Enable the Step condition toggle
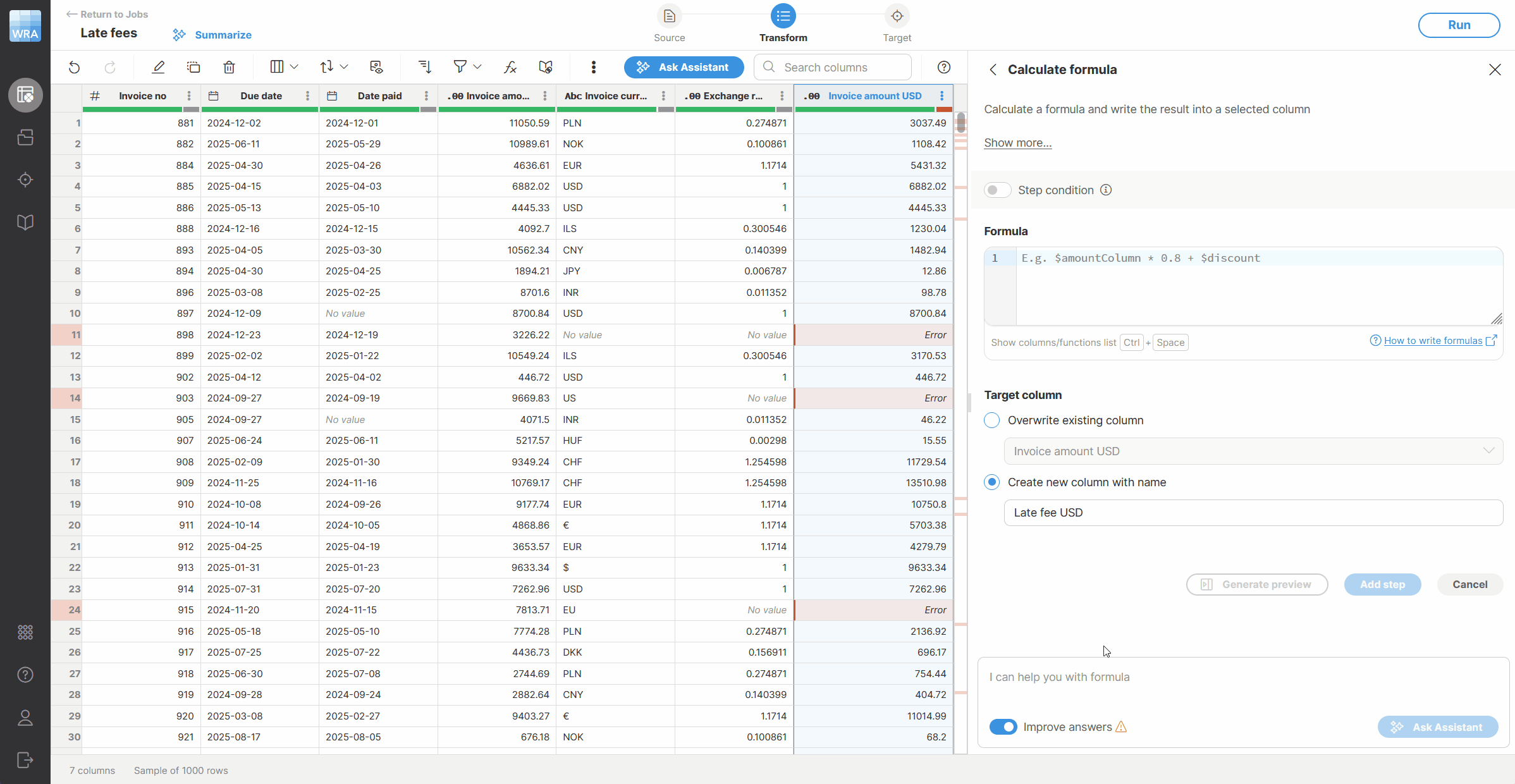The width and height of the screenshot is (1515, 784). (x=997, y=190)
